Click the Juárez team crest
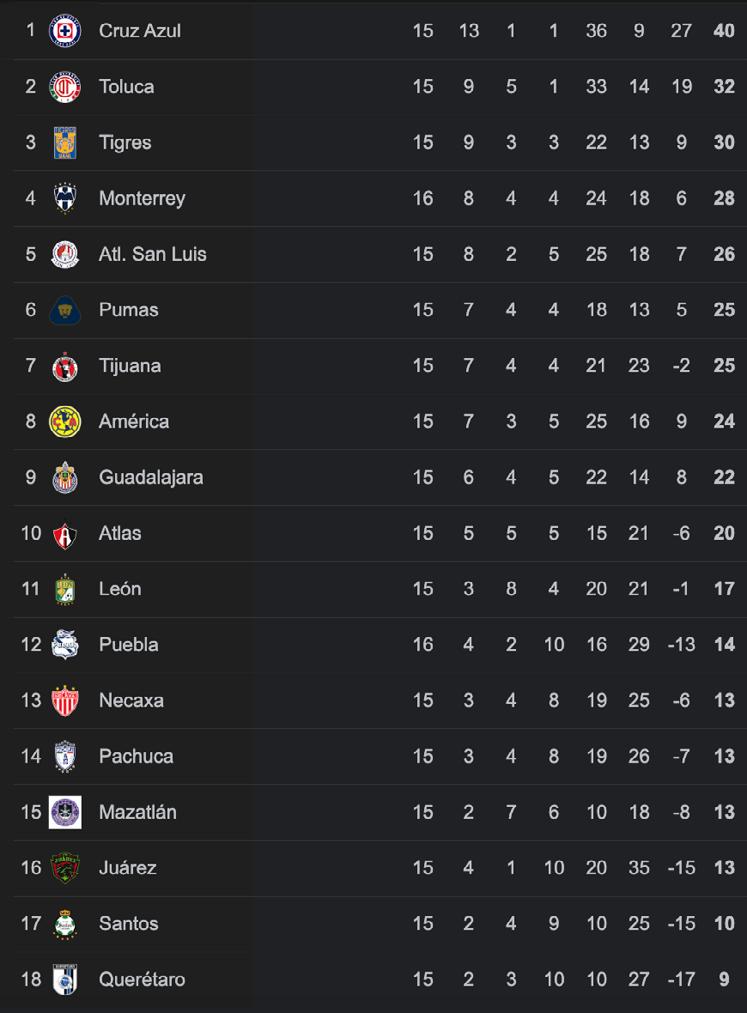 [x=65, y=868]
